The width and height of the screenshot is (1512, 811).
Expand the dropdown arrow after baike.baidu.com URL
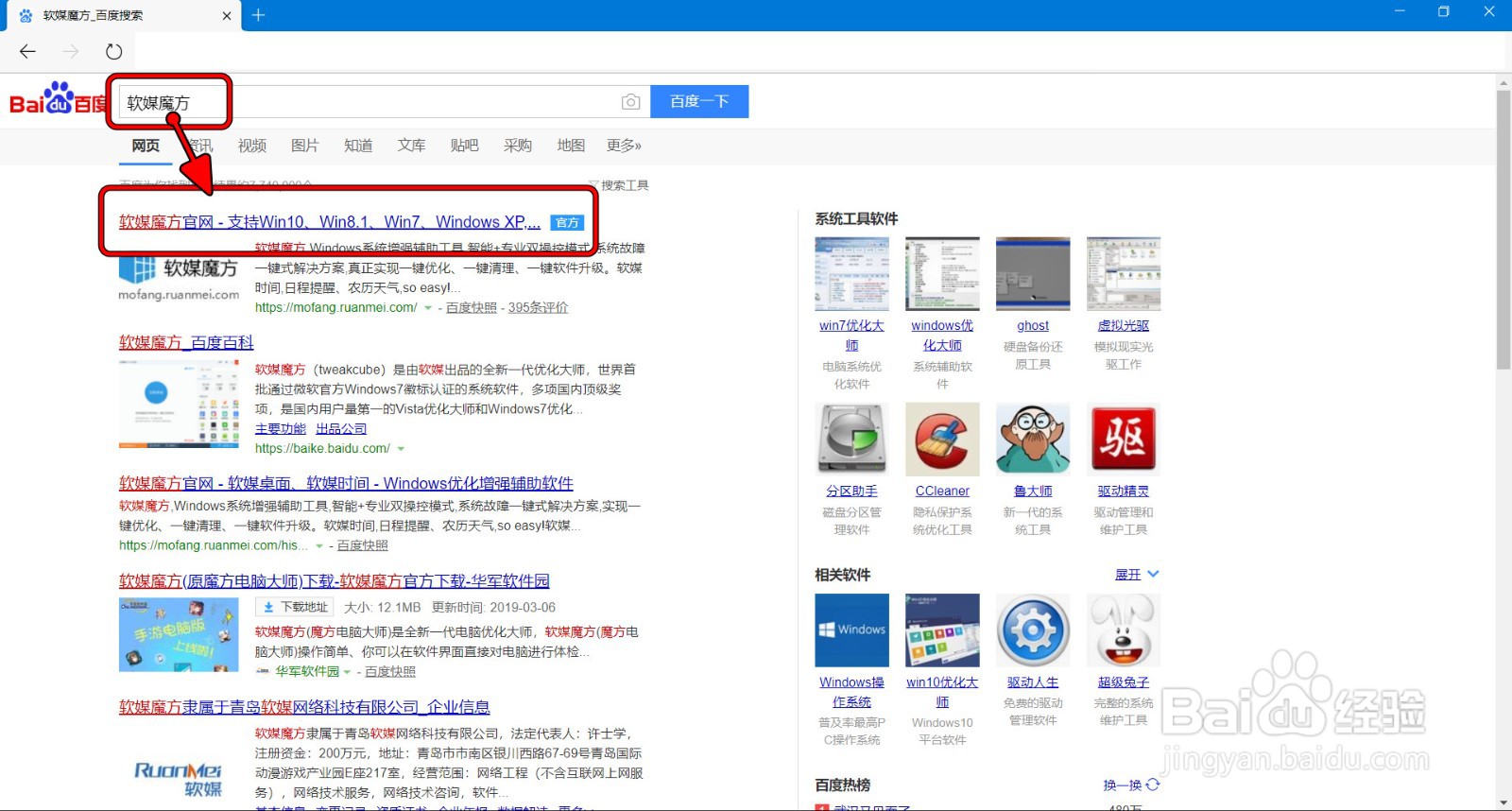click(x=401, y=449)
